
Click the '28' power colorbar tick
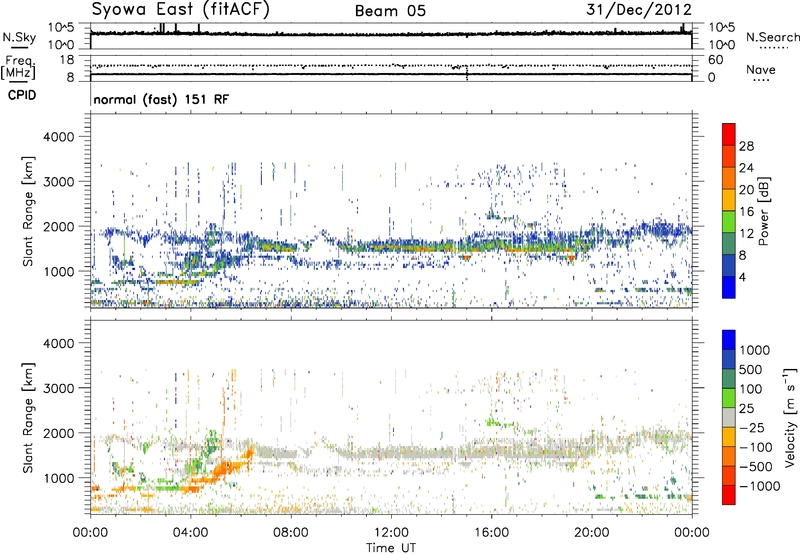coord(746,146)
